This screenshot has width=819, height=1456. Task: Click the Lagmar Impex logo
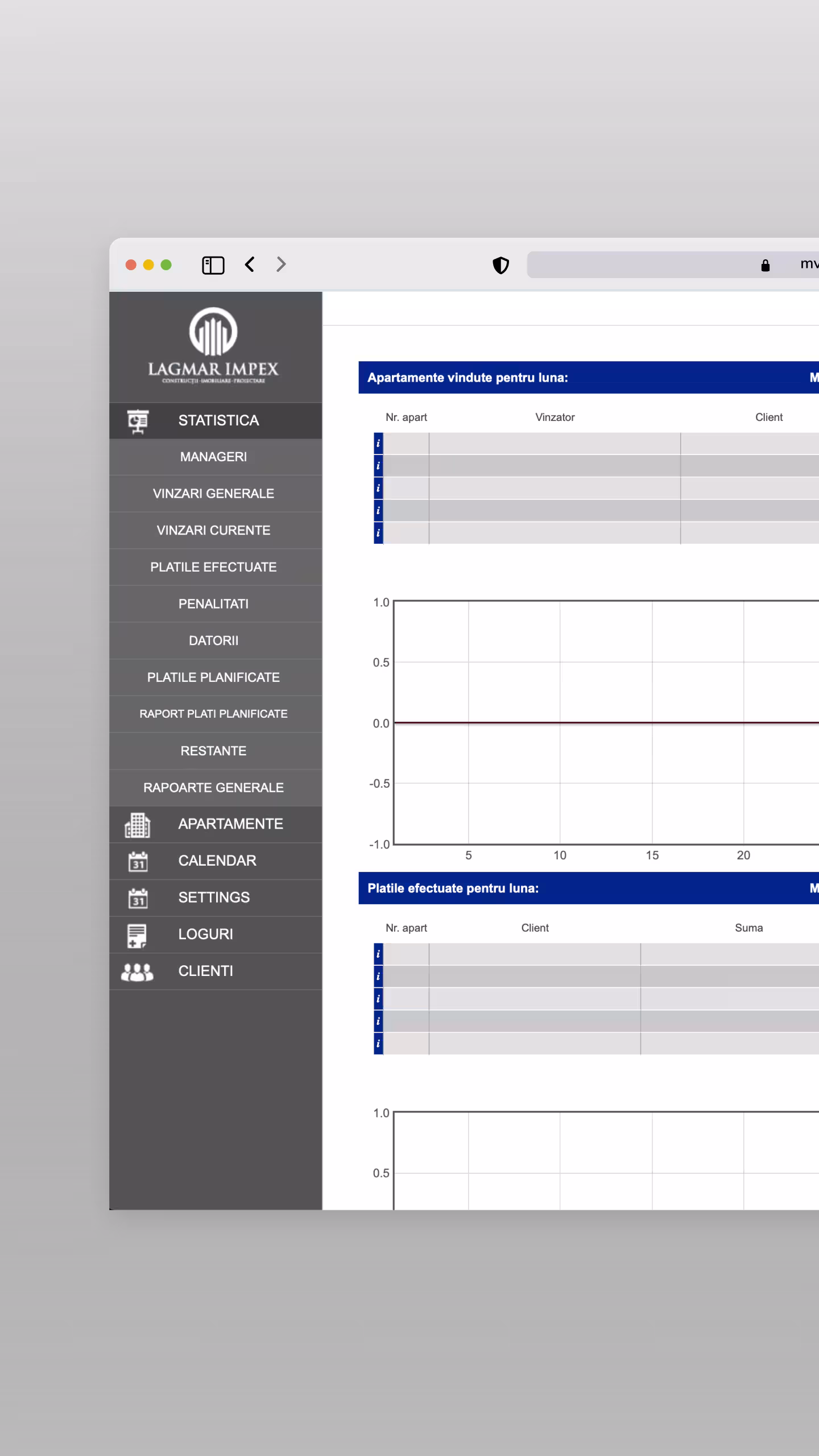[213, 345]
